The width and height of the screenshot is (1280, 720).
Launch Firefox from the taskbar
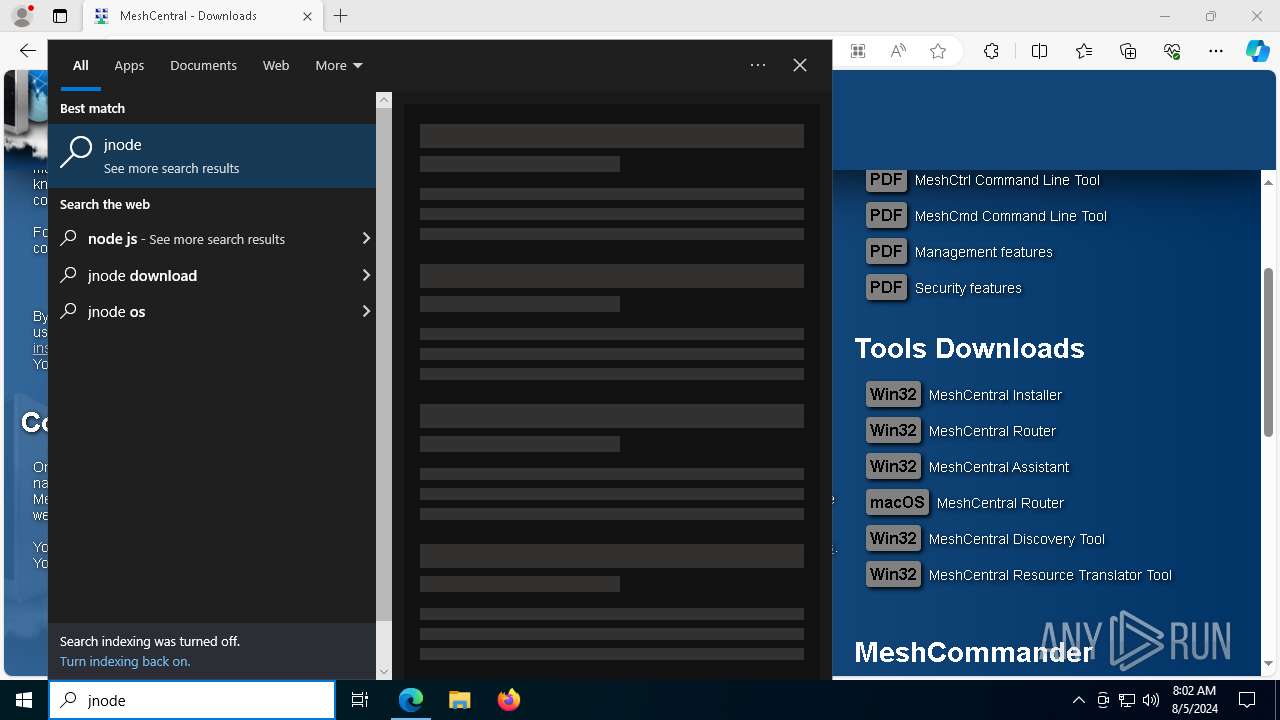(x=508, y=700)
